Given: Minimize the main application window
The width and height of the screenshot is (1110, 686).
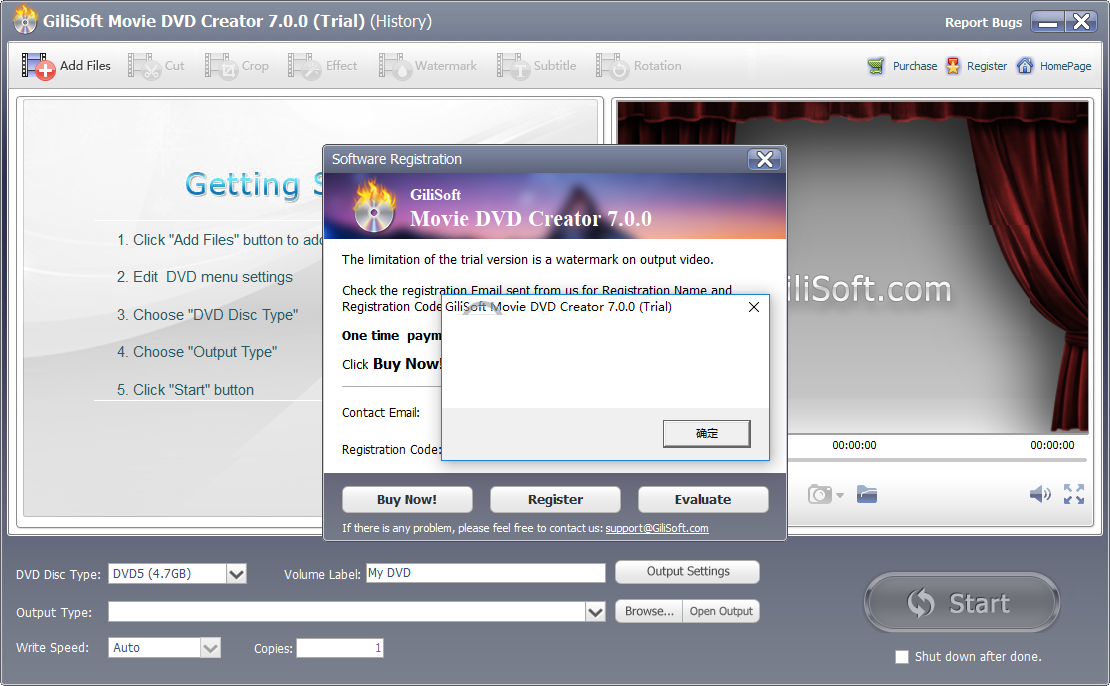Looking at the screenshot, I should point(1048,22).
